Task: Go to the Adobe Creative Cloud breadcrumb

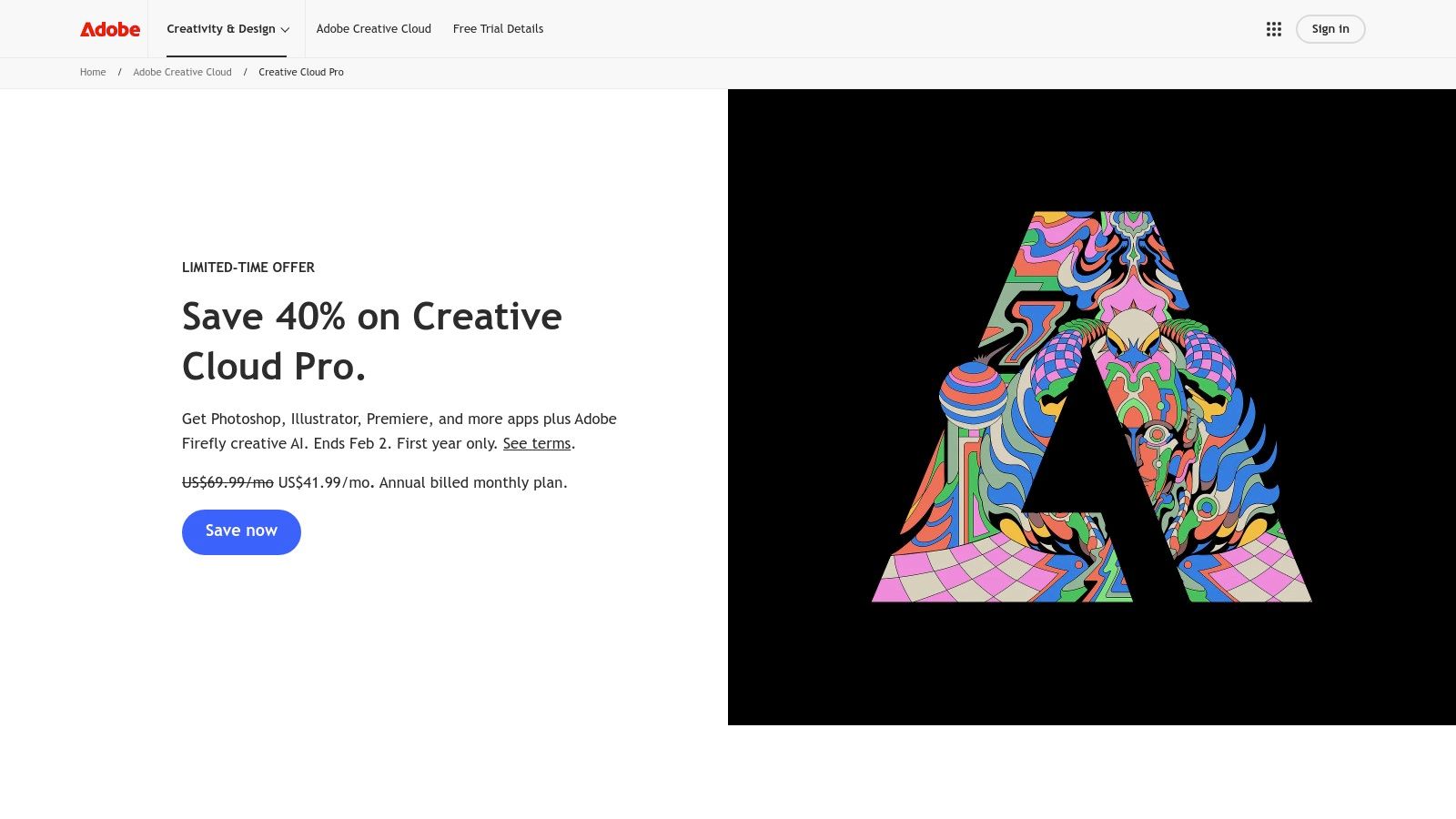Action: [182, 72]
